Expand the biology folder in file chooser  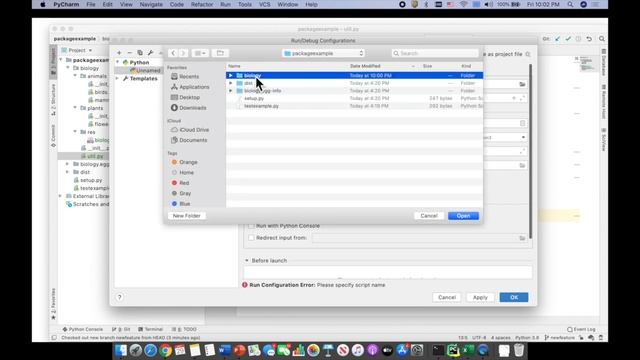point(231,76)
